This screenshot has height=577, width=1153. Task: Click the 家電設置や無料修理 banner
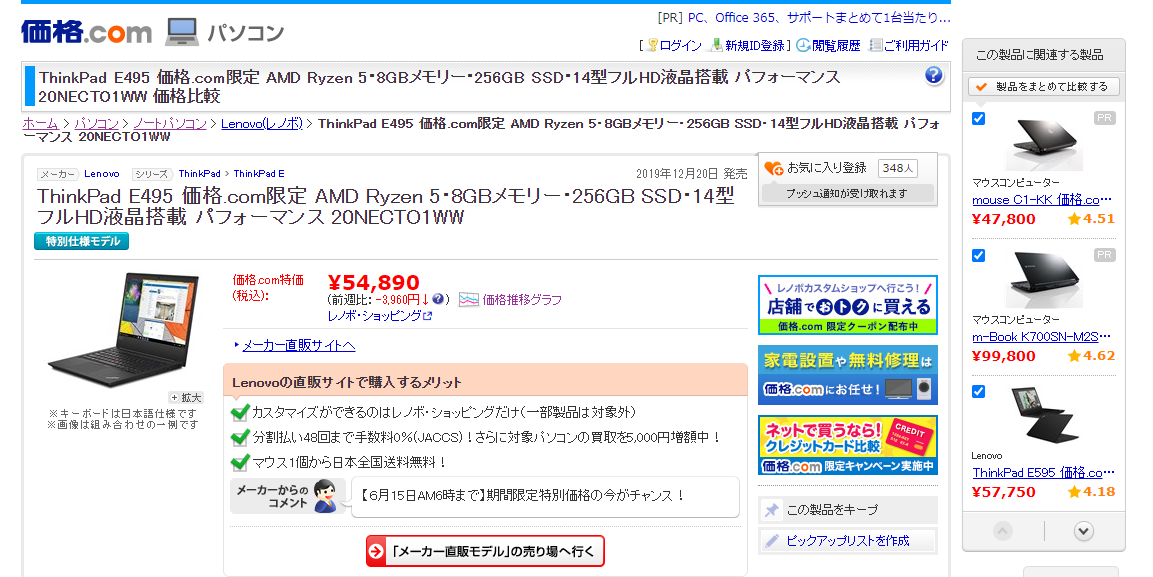848,375
